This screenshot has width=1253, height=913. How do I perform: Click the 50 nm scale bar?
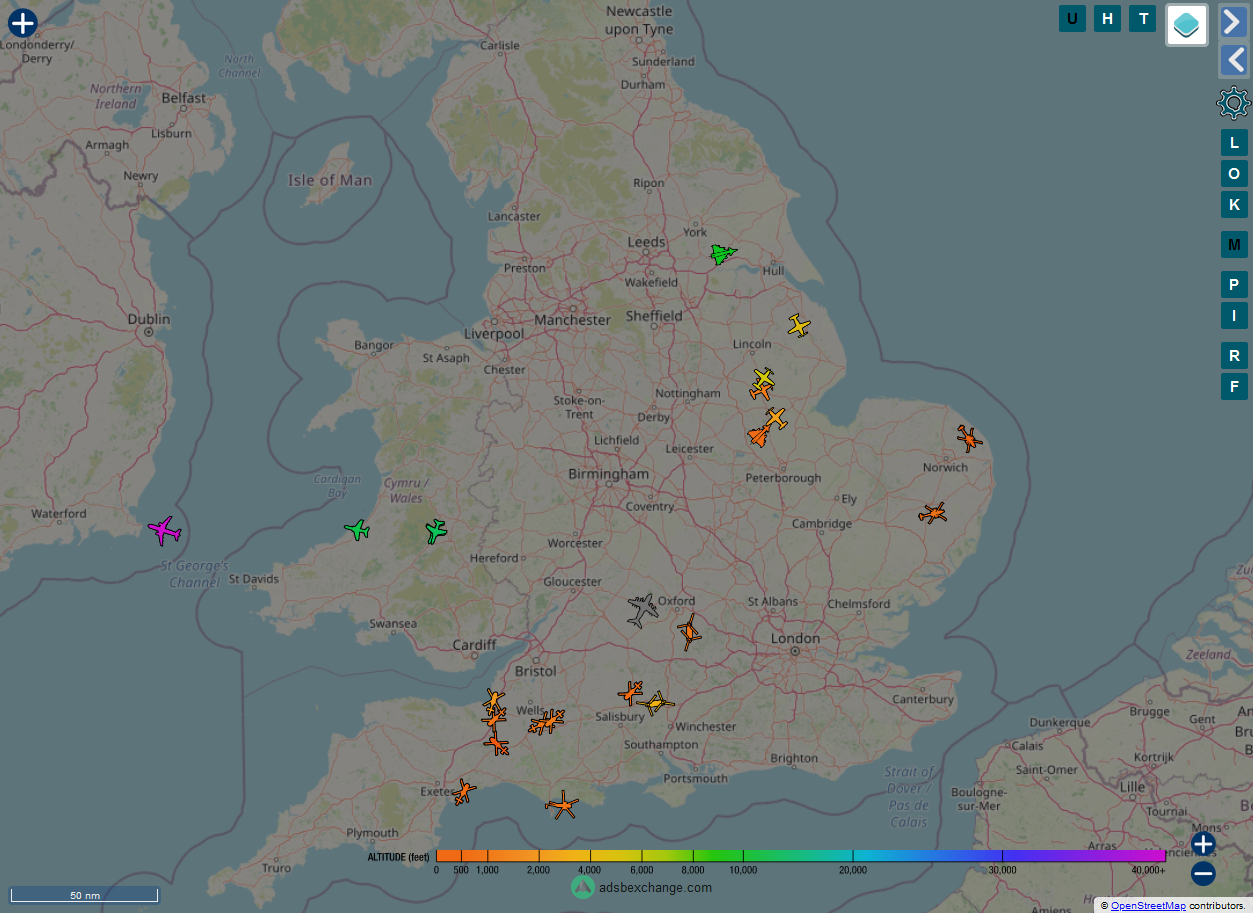coord(84,895)
